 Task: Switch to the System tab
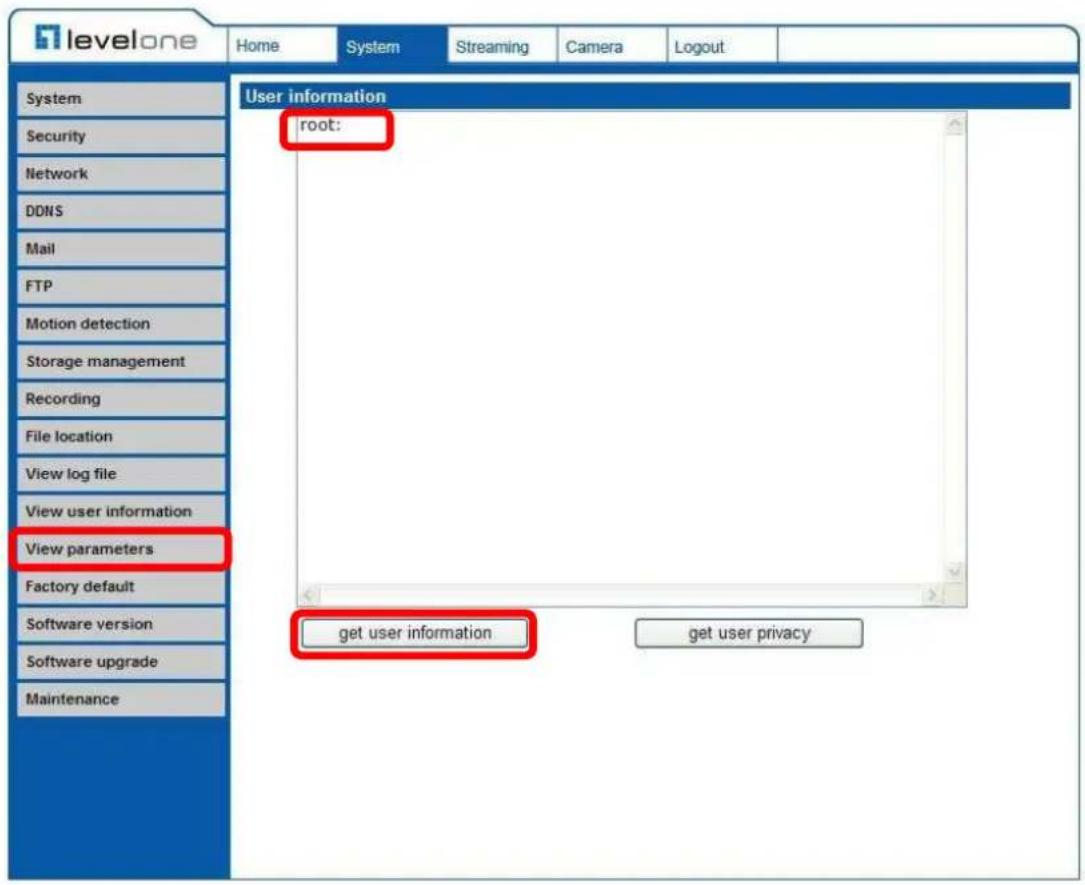pyautogui.click(x=392, y=46)
